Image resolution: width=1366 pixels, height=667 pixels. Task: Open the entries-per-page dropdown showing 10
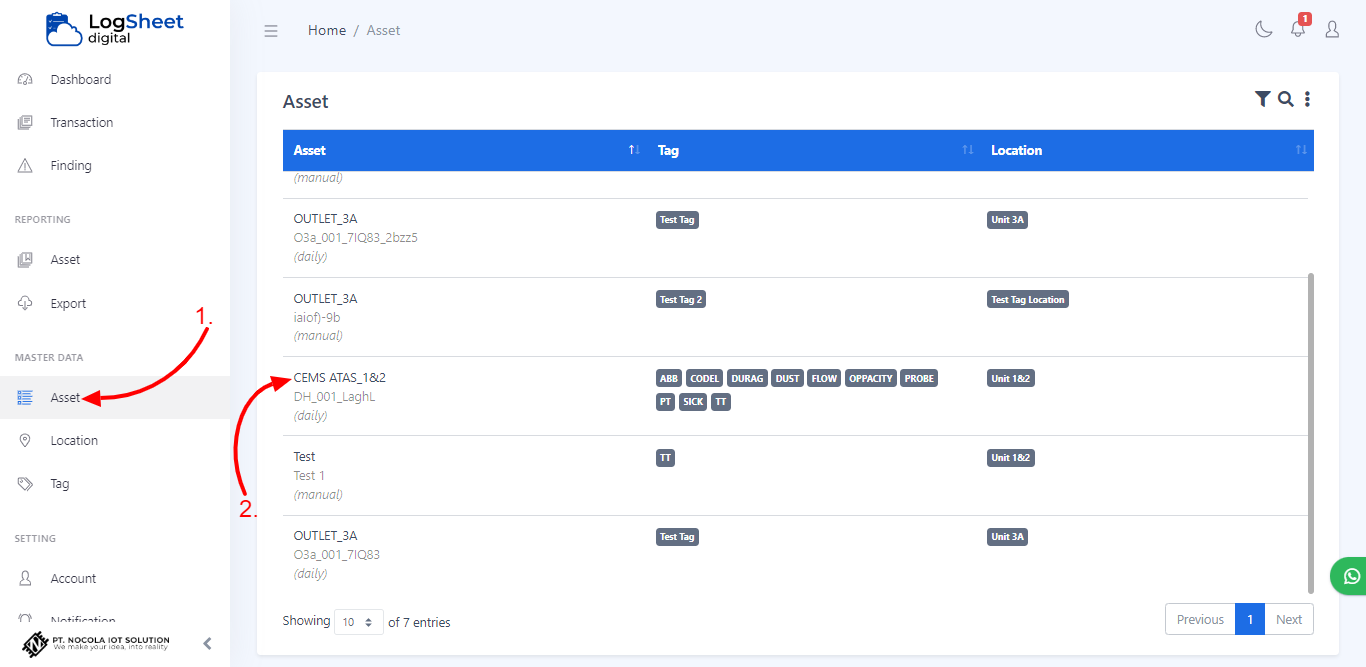point(358,622)
